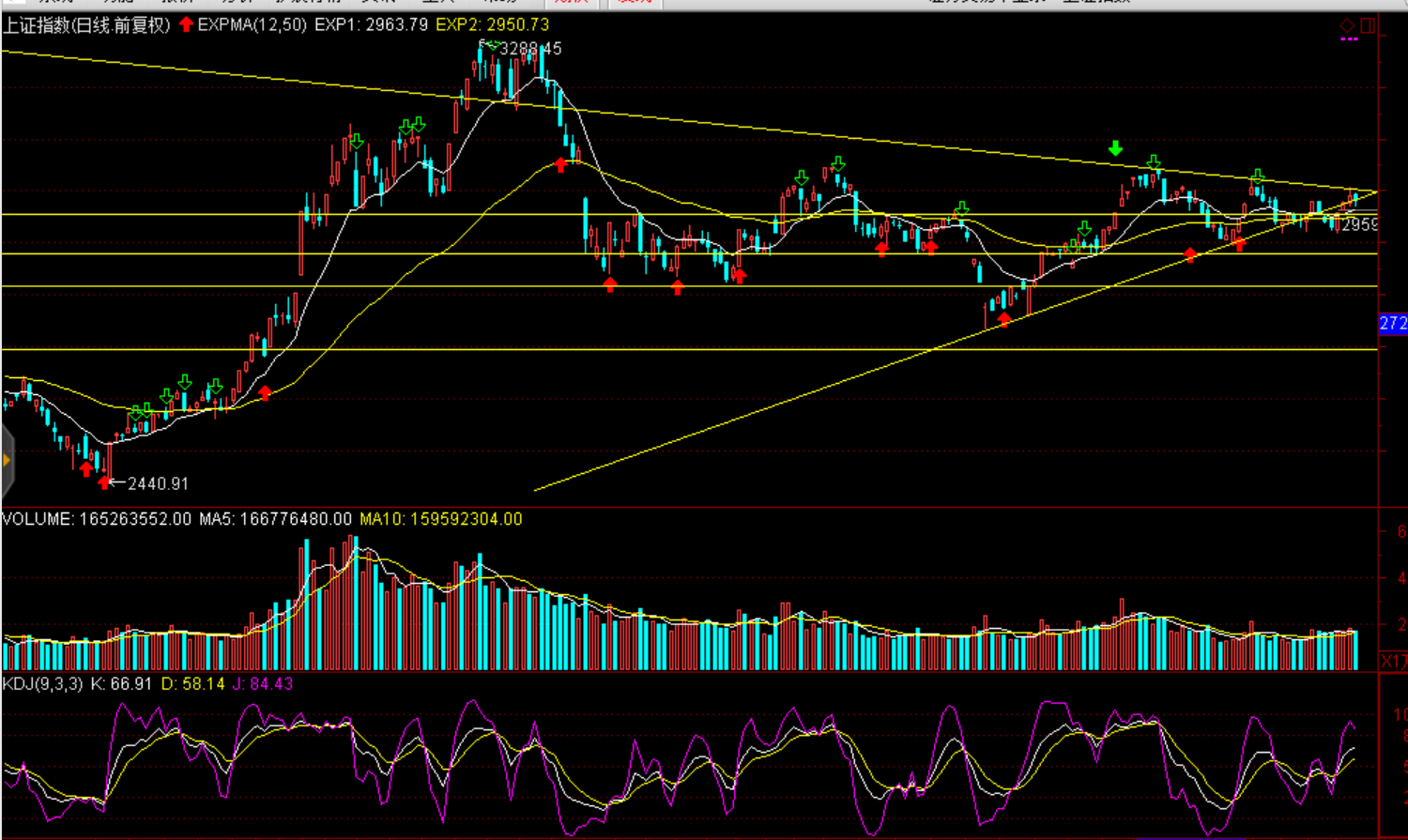Image resolution: width=1408 pixels, height=840 pixels.
Task: Click the red diamond icon at top right
Action: click(x=1347, y=25)
